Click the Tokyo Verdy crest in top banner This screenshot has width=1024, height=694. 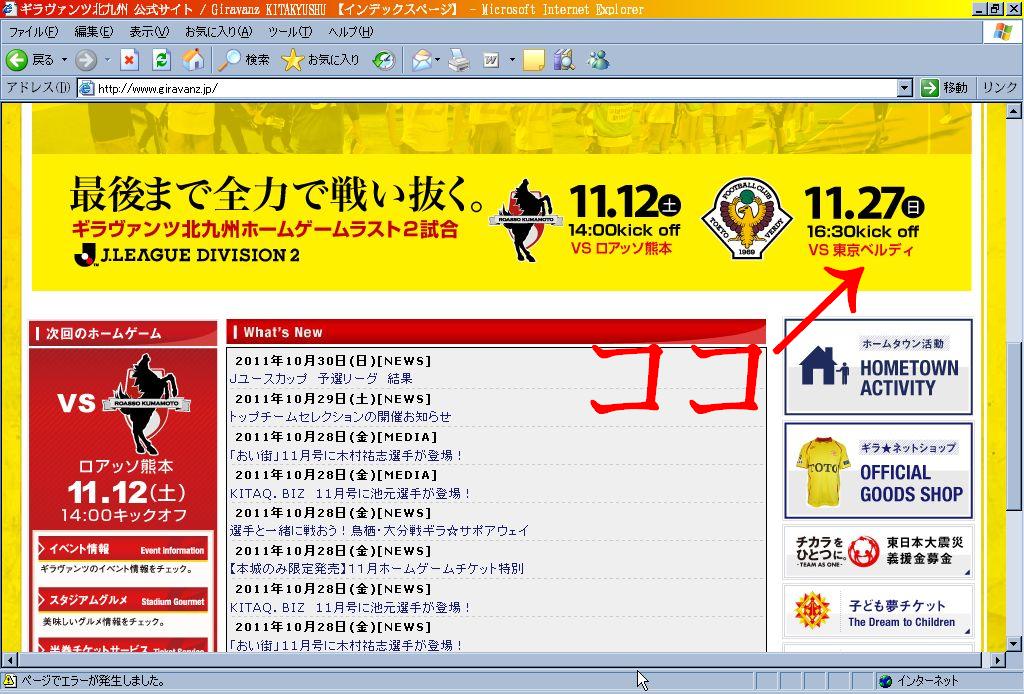point(746,219)
